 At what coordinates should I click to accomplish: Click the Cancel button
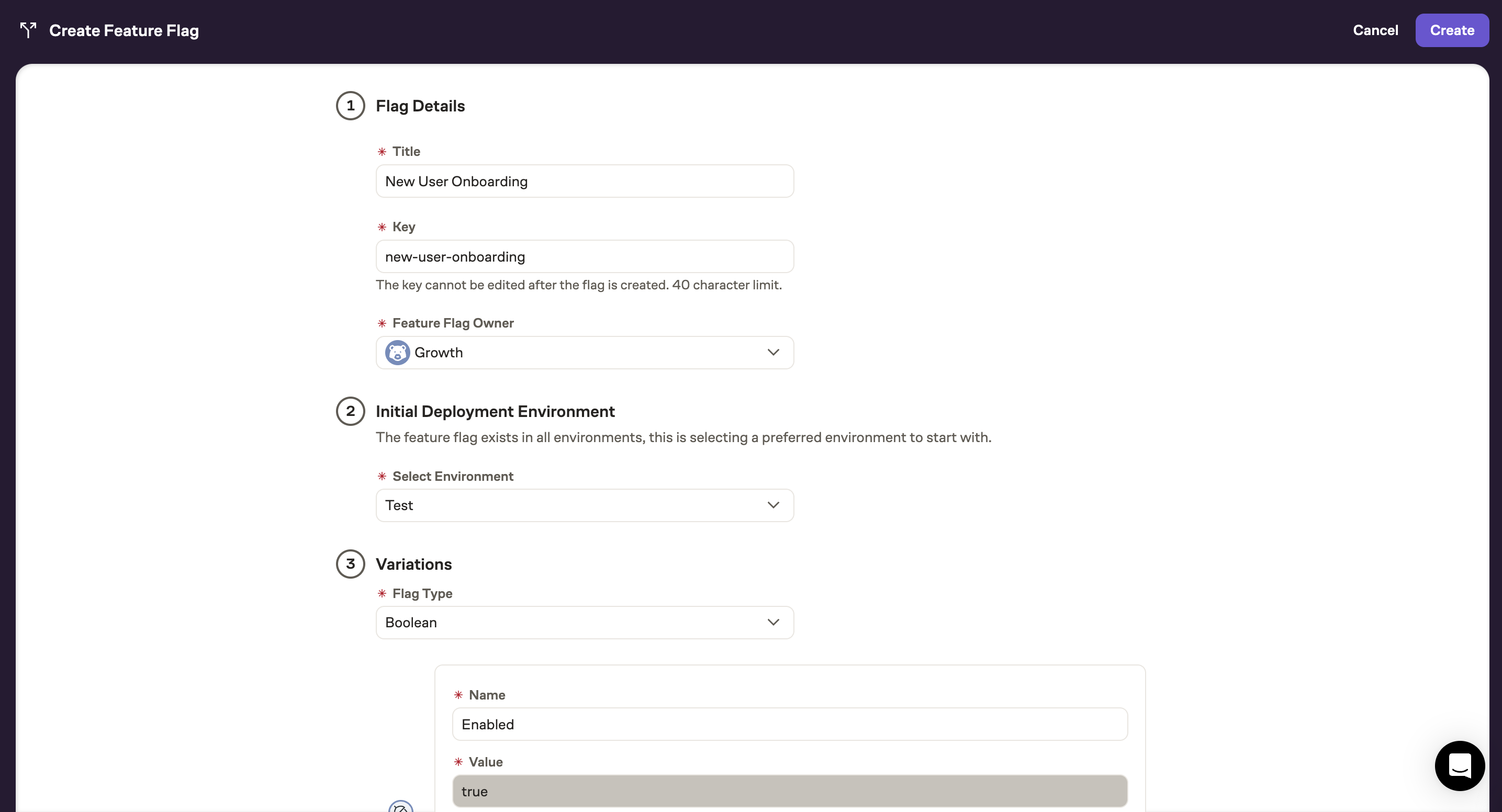[1375, 30]
